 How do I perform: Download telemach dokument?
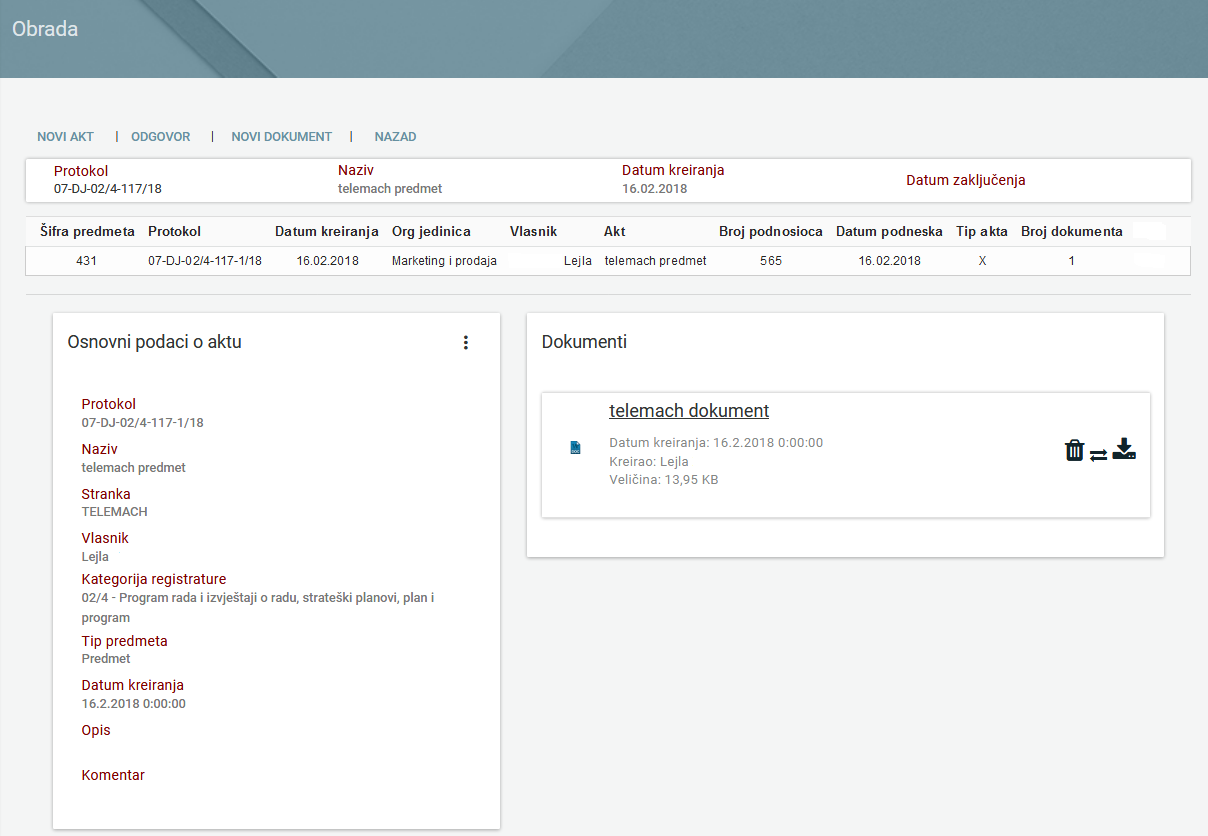(1124, 449)
